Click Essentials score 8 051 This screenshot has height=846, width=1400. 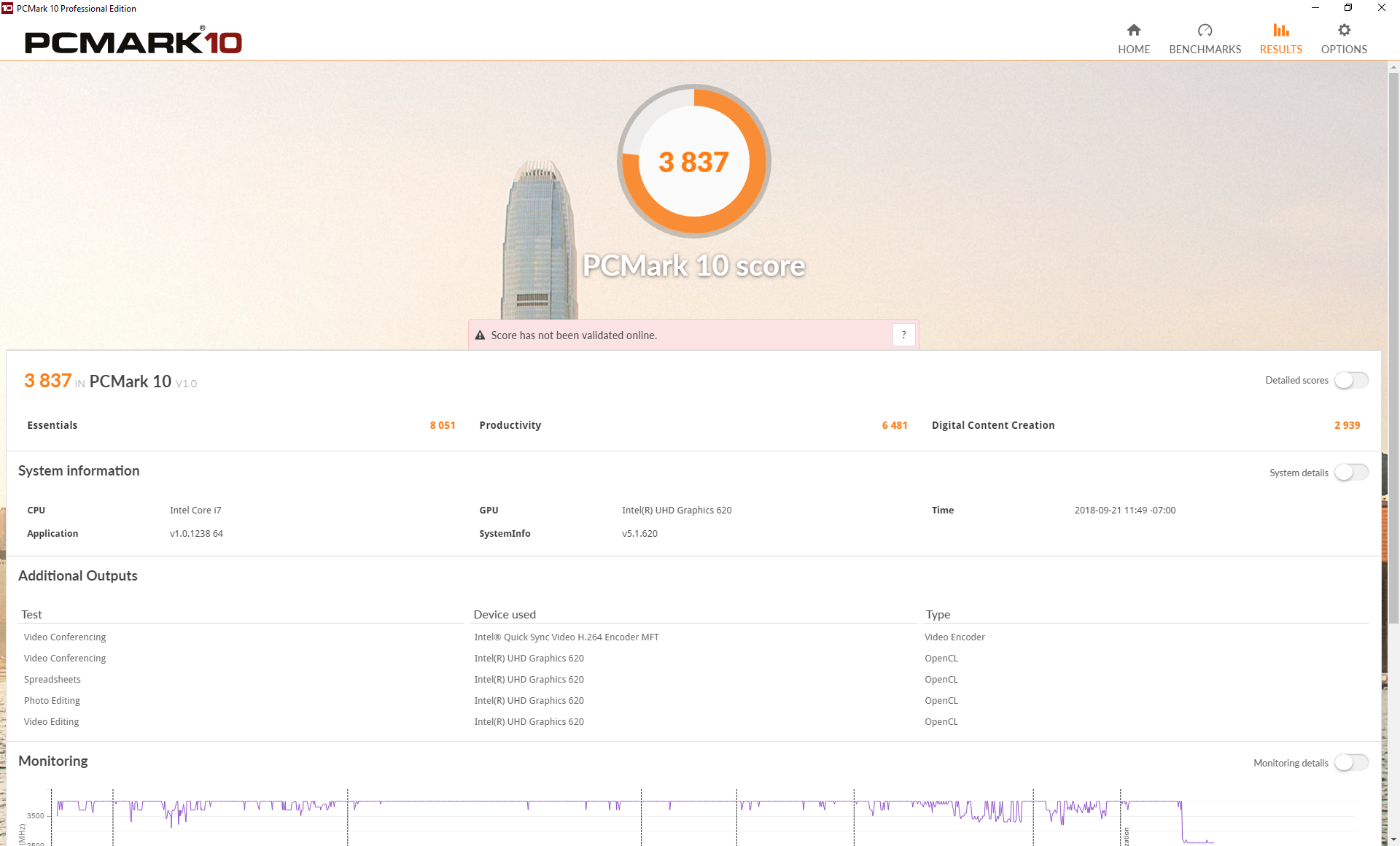tap(442, 425)
